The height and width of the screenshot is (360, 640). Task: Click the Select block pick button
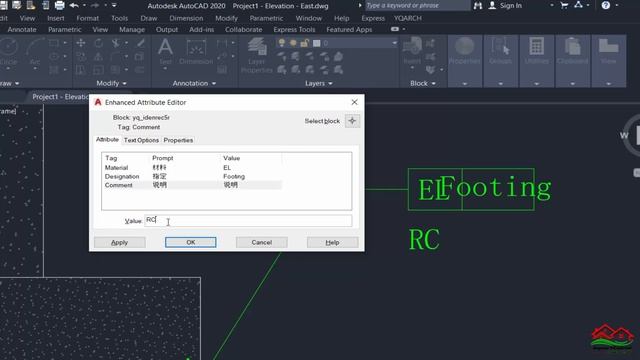(352, 121)
